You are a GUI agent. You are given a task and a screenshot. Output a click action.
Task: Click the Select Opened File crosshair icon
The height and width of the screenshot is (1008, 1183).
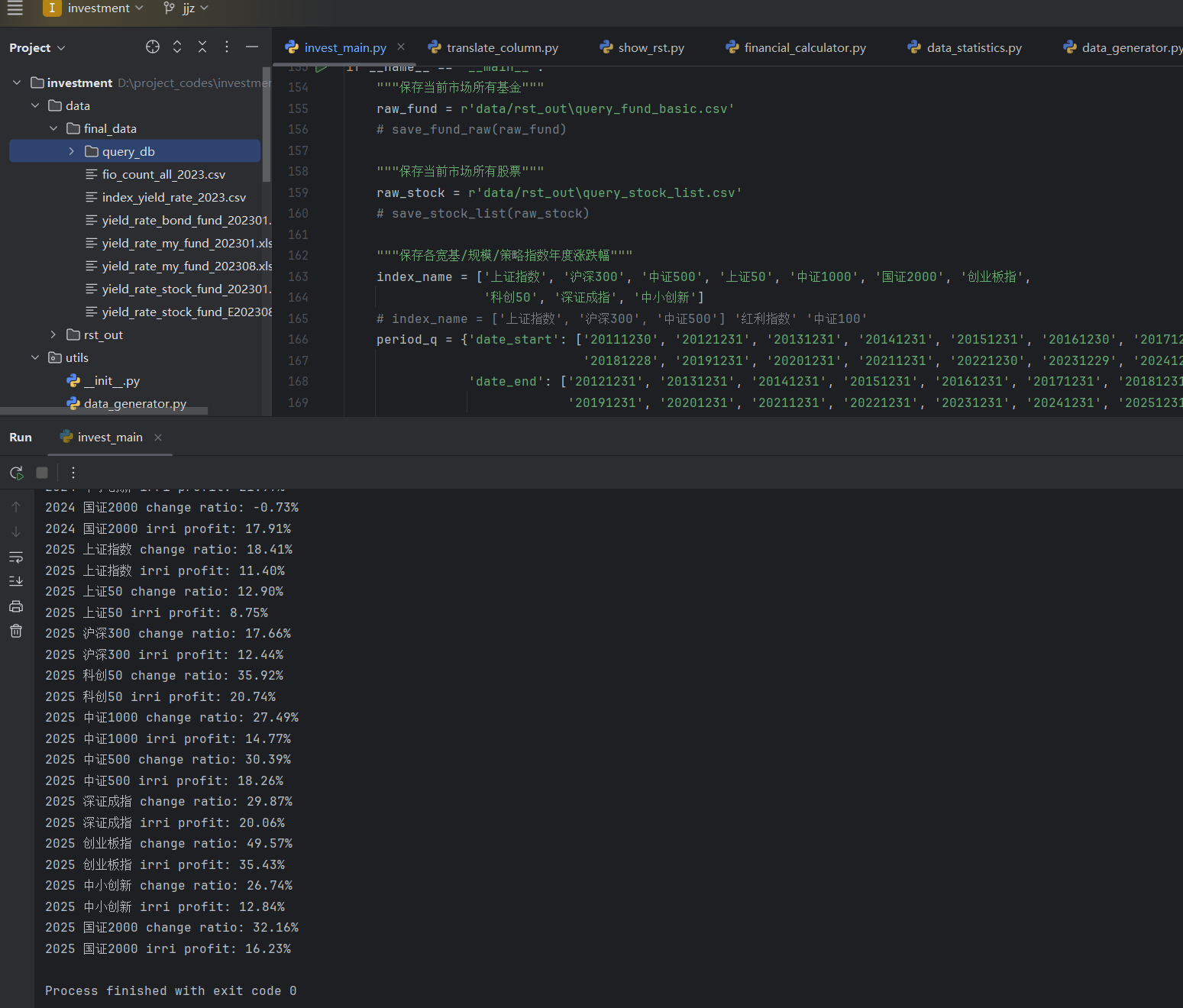153,47
